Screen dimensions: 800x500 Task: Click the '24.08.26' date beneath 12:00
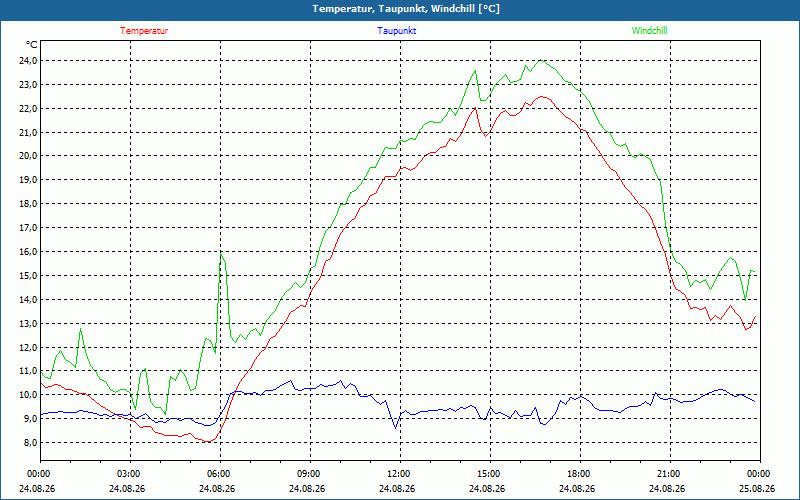coord(397,489)
